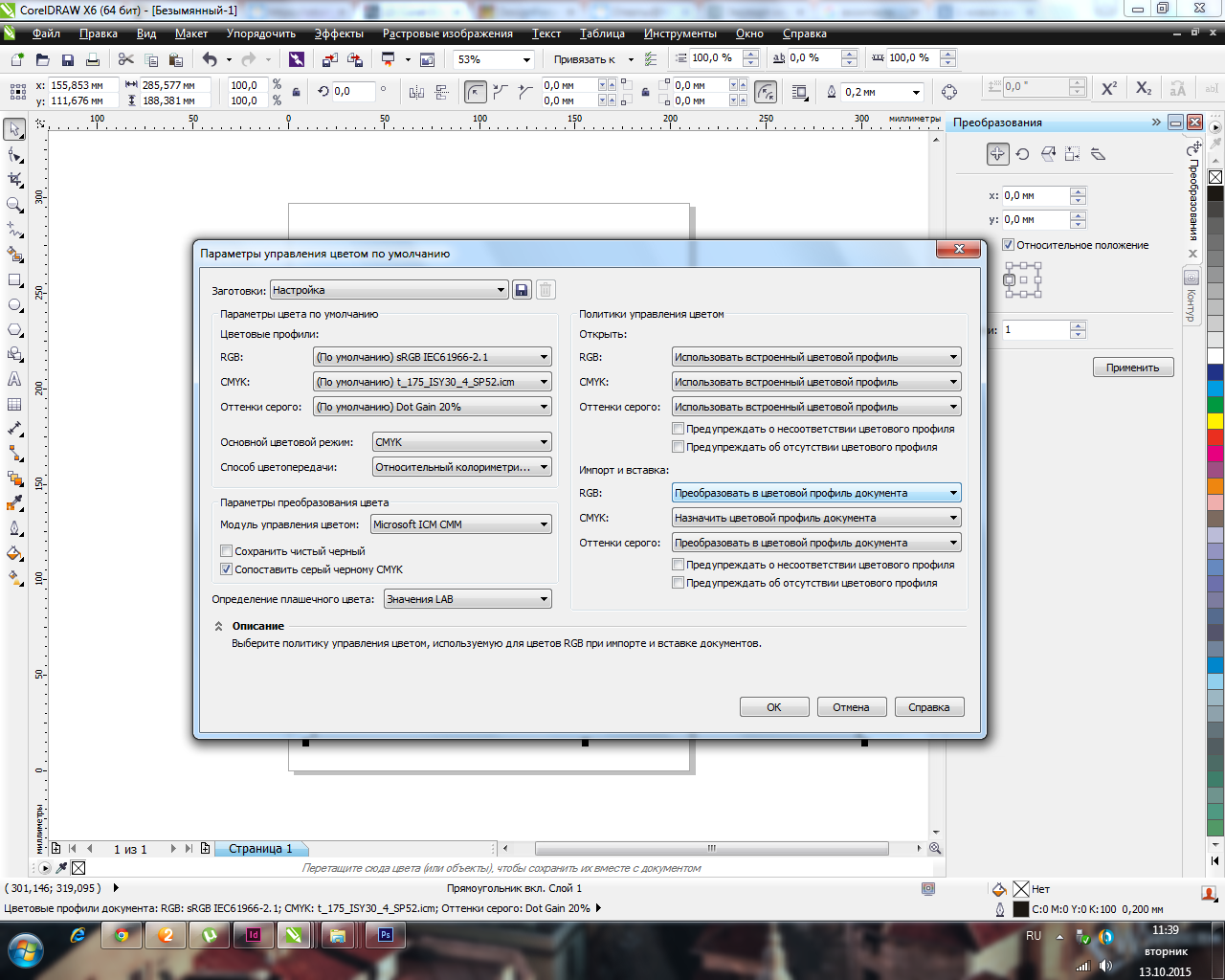Open Microsoft ICM CMM module dropdown
The image size is (1225, 980).
[x=461, y=524]
